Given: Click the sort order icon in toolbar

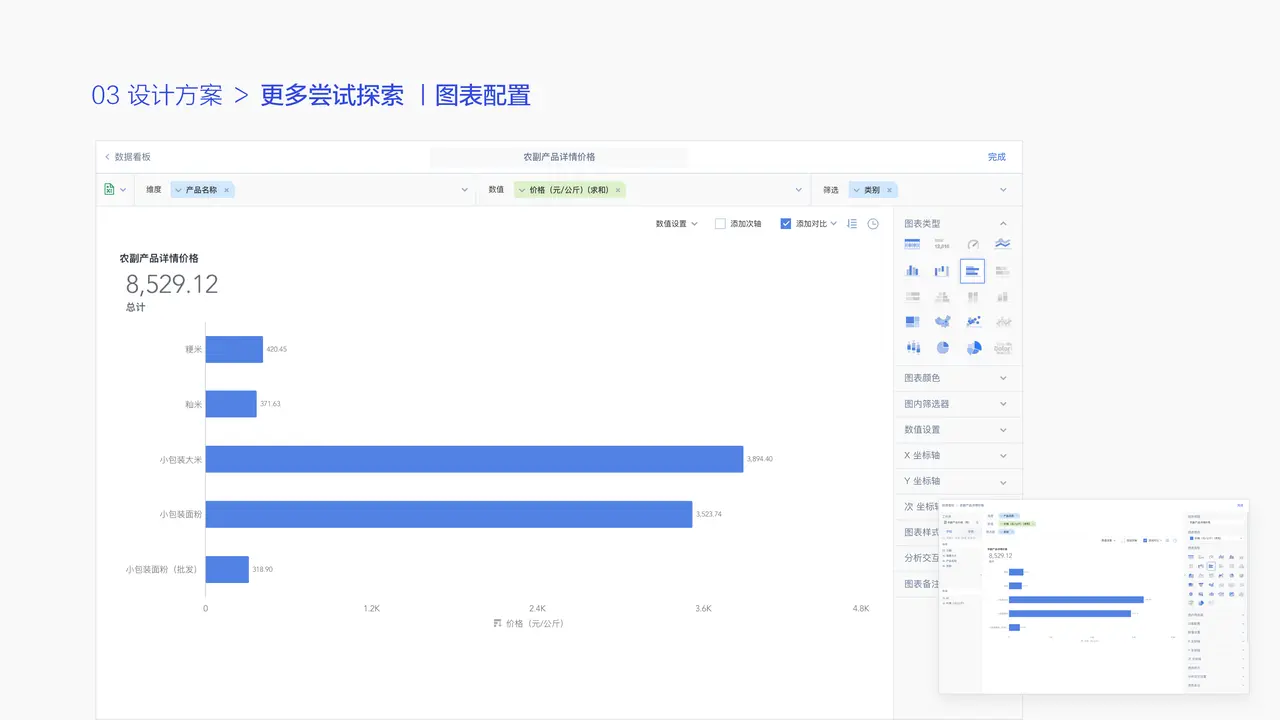Looking at the screenshot, I should coord(852,224).
